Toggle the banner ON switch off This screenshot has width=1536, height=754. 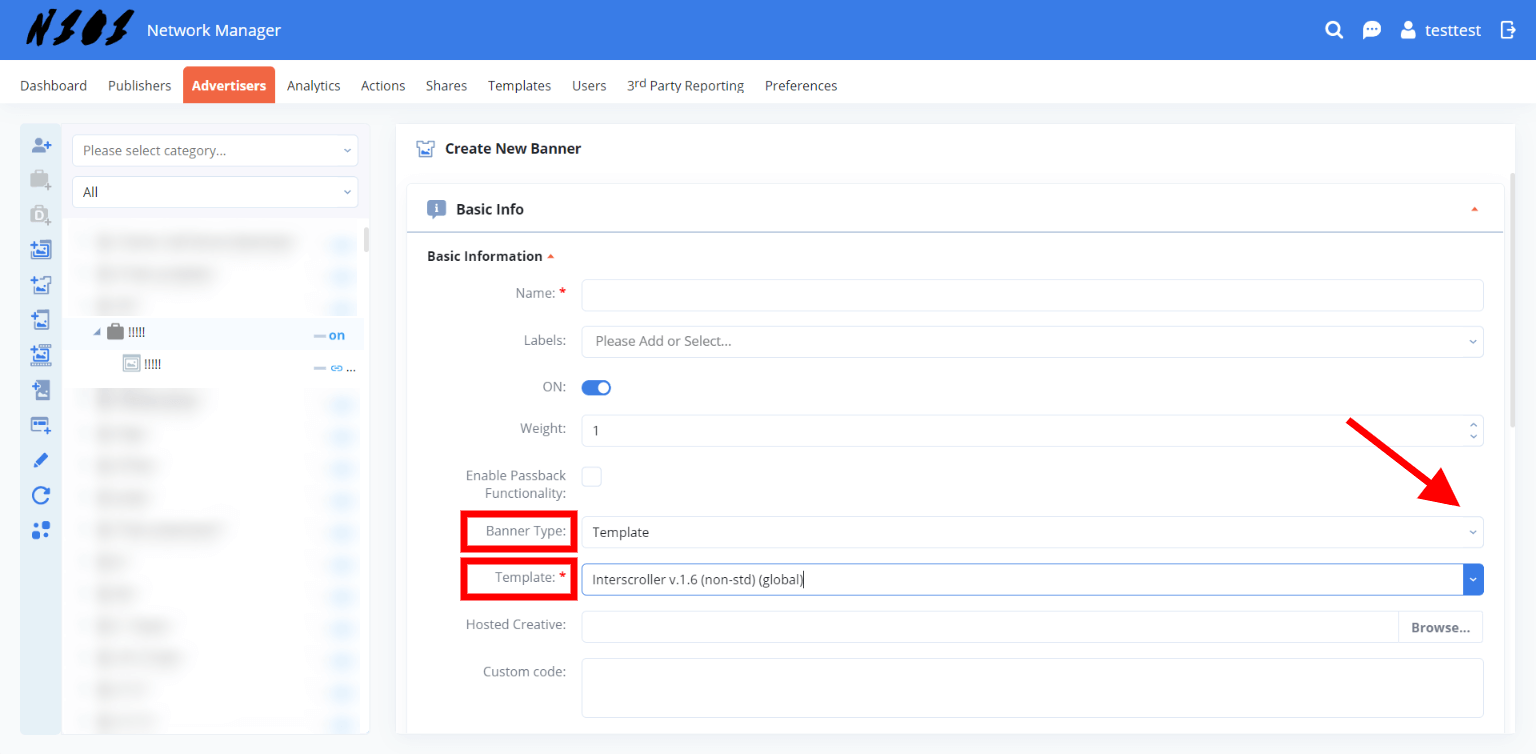tap(596, 388)
